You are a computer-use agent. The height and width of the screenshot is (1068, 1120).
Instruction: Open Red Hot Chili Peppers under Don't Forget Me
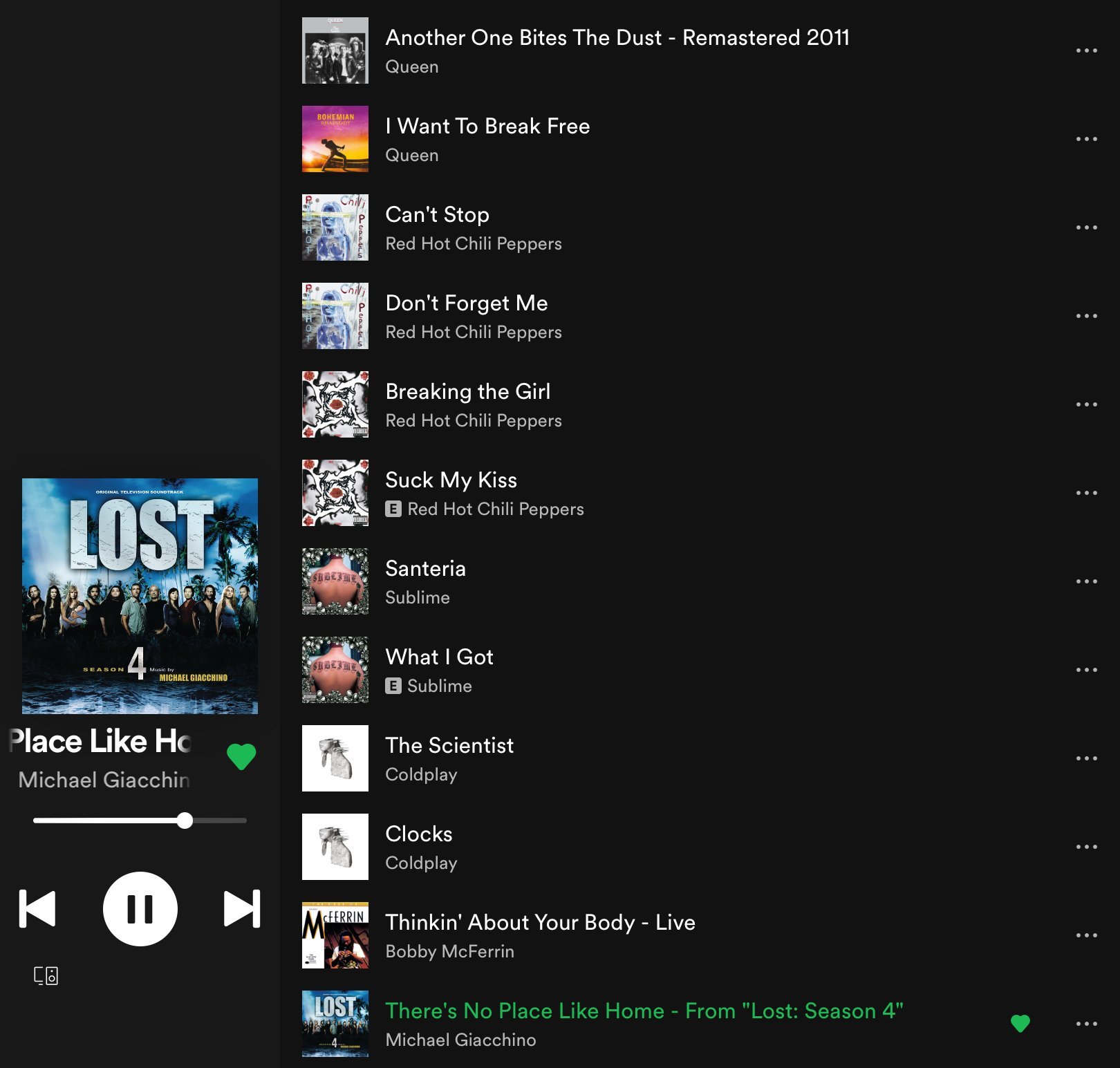[473, 332]
